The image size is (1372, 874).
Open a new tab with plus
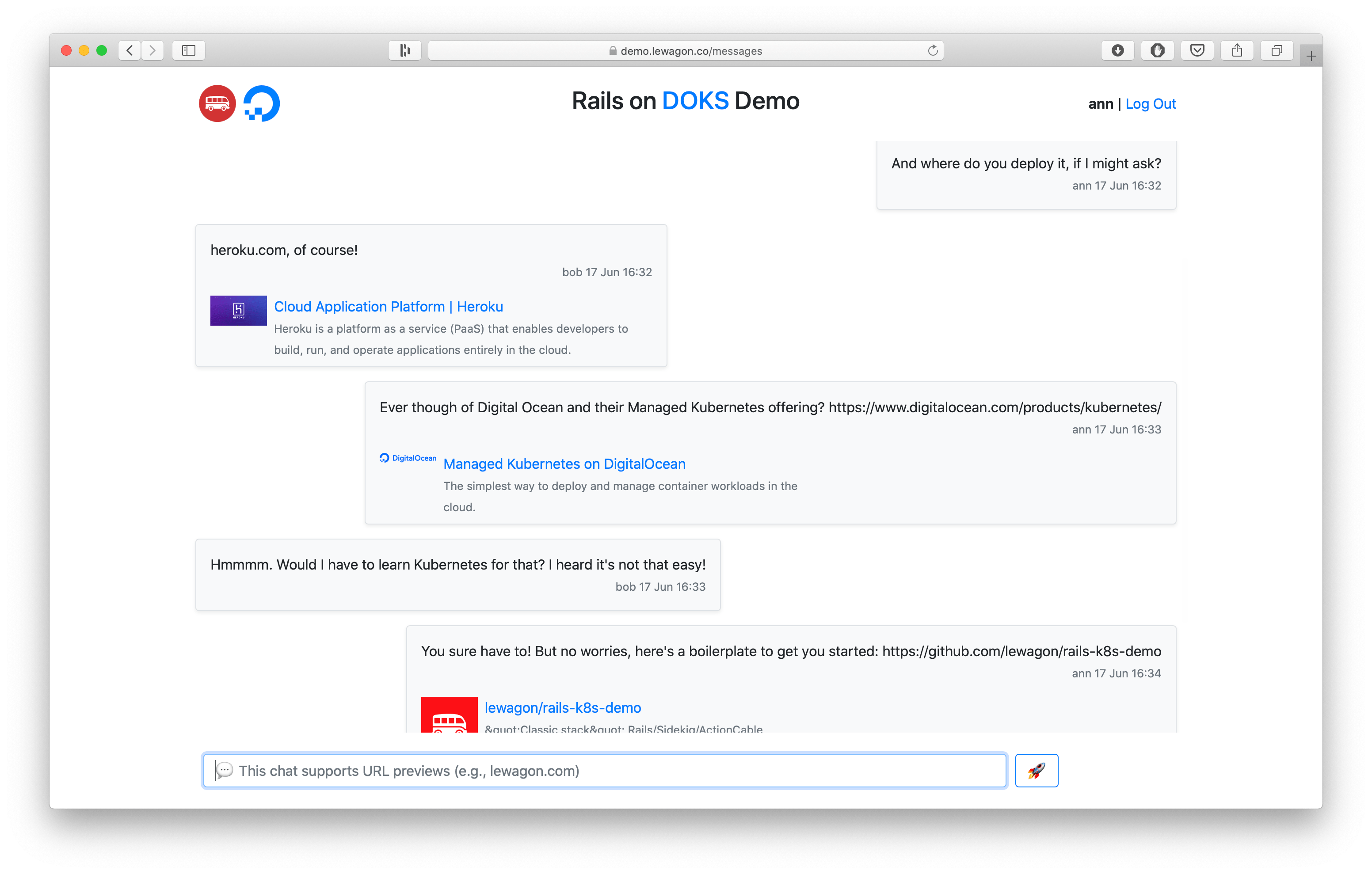1311,56
